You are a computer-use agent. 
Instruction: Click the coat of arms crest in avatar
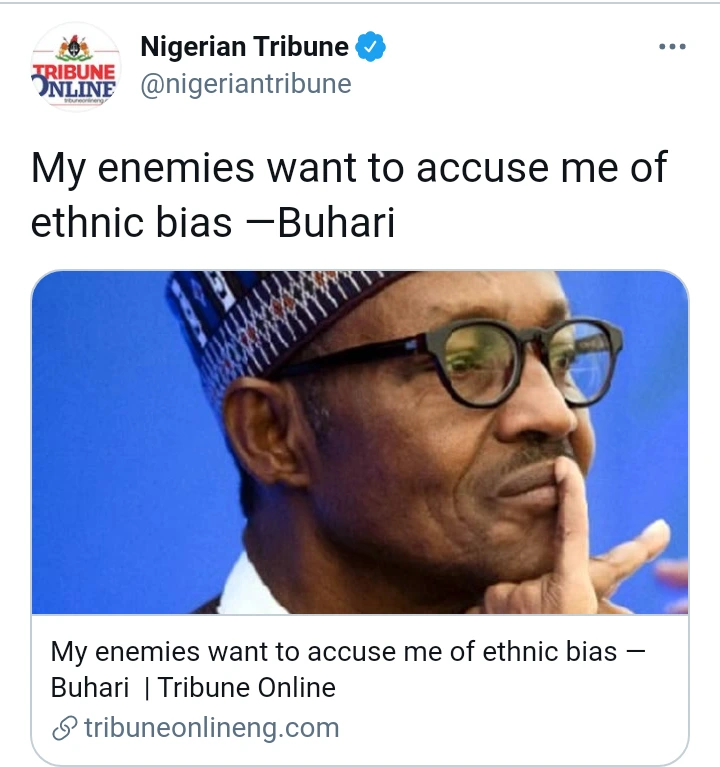pos(75,47)
